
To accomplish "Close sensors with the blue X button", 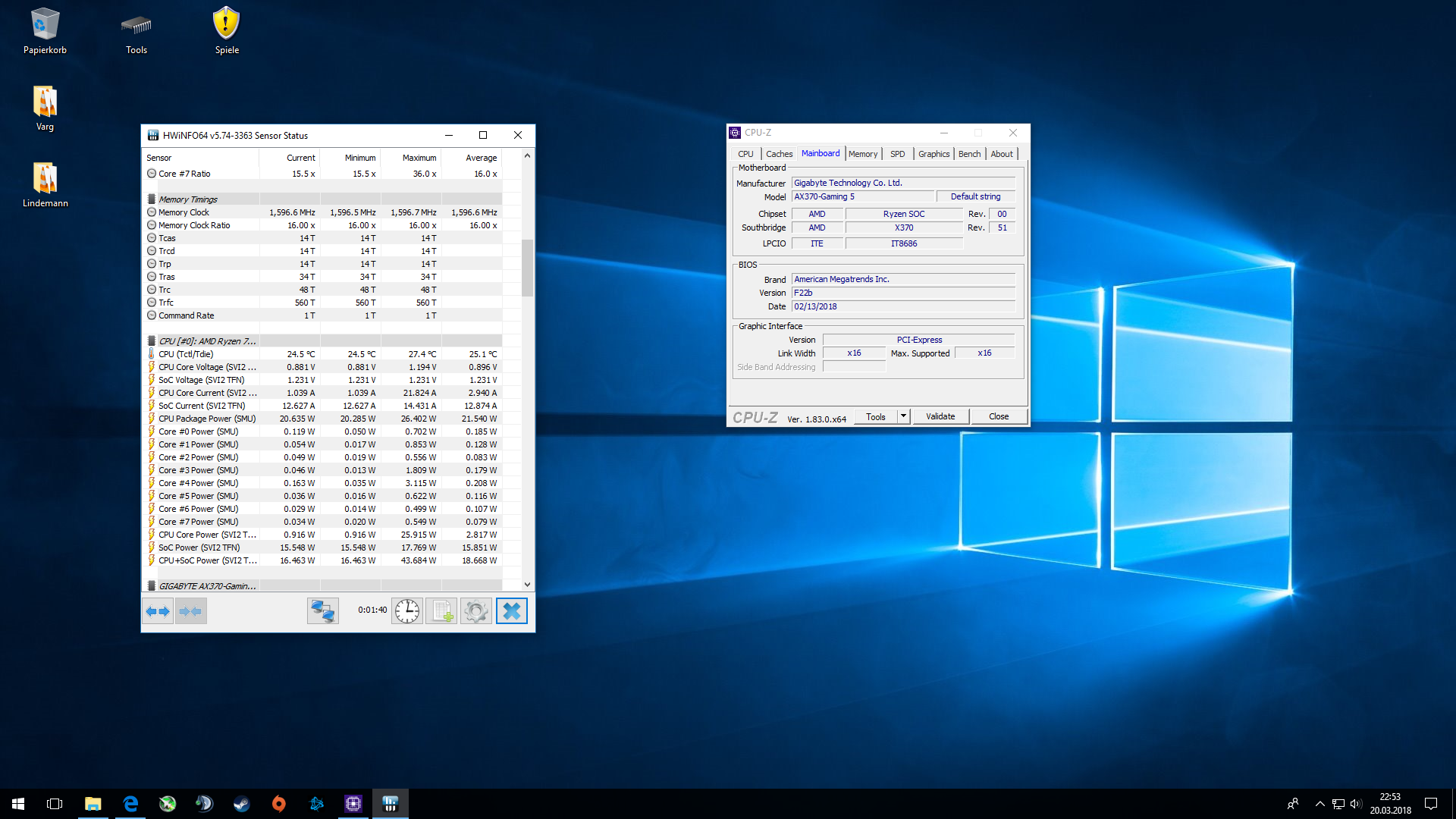I will coord(512,611).
